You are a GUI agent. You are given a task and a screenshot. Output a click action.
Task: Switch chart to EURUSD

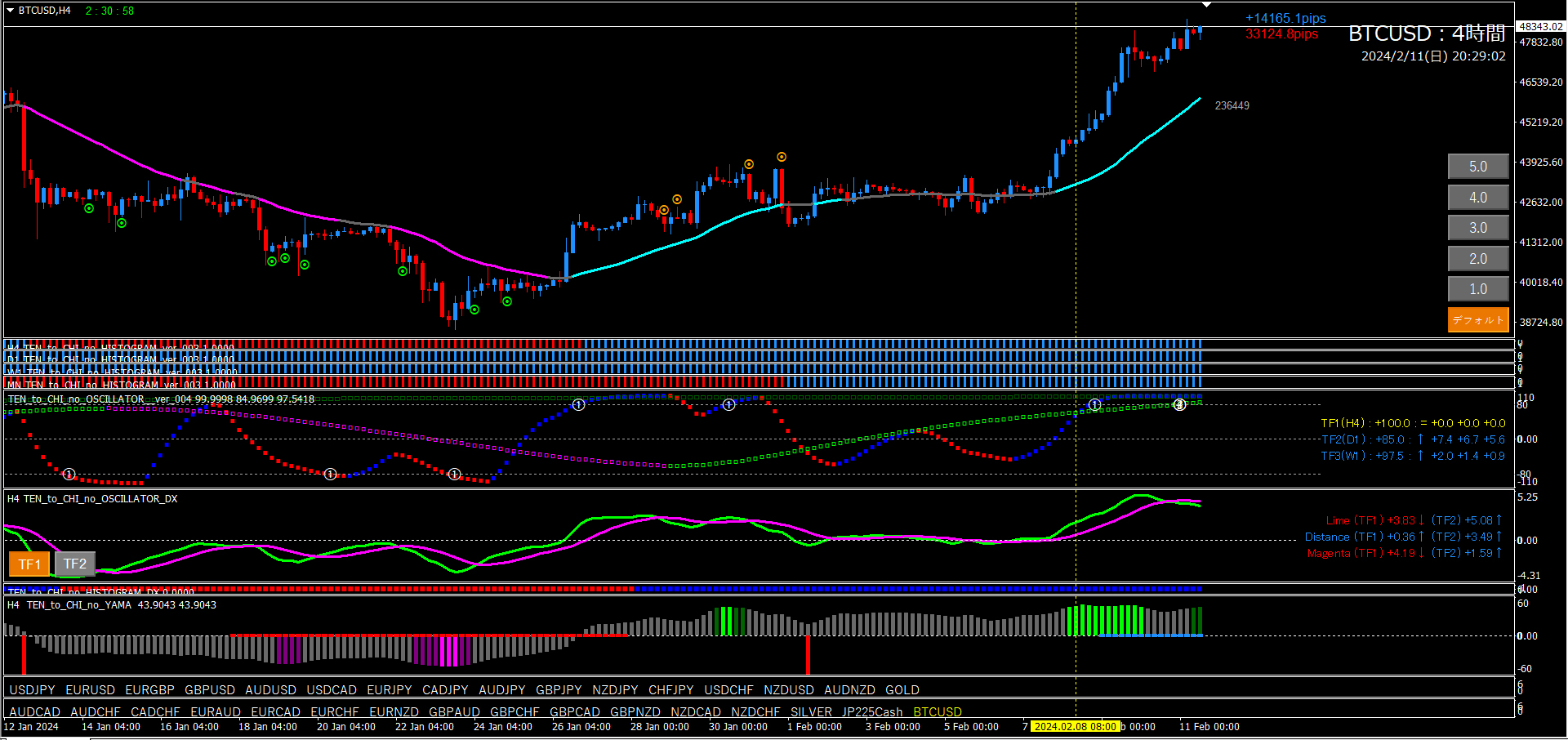tap(91, 690)
